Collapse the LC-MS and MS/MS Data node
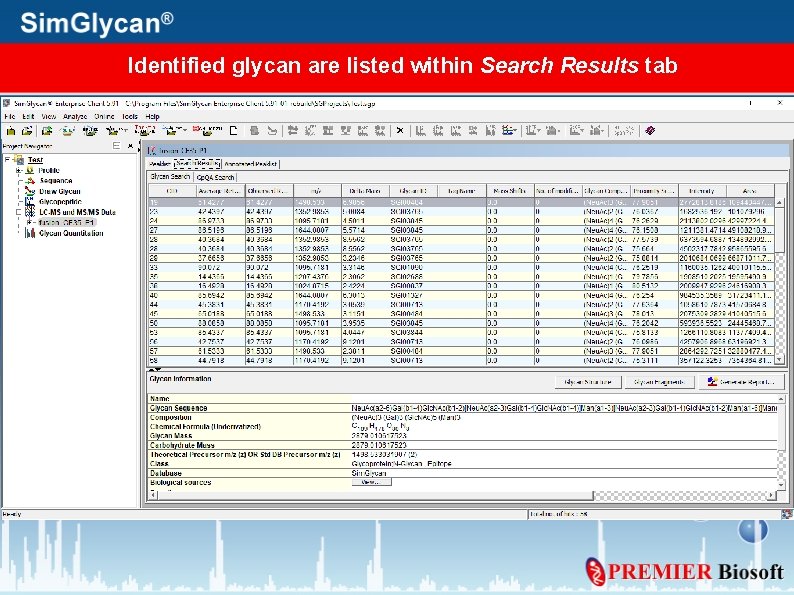Screen dimensions: 794x595 pyautogui.click(x=19, y=212)
